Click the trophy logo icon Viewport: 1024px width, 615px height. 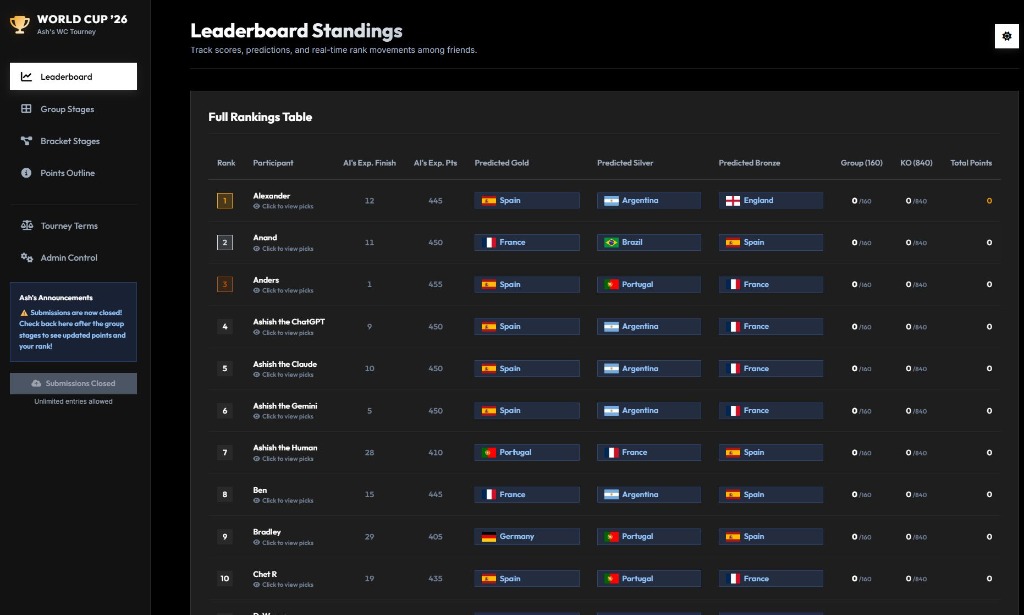click(20, 25)
